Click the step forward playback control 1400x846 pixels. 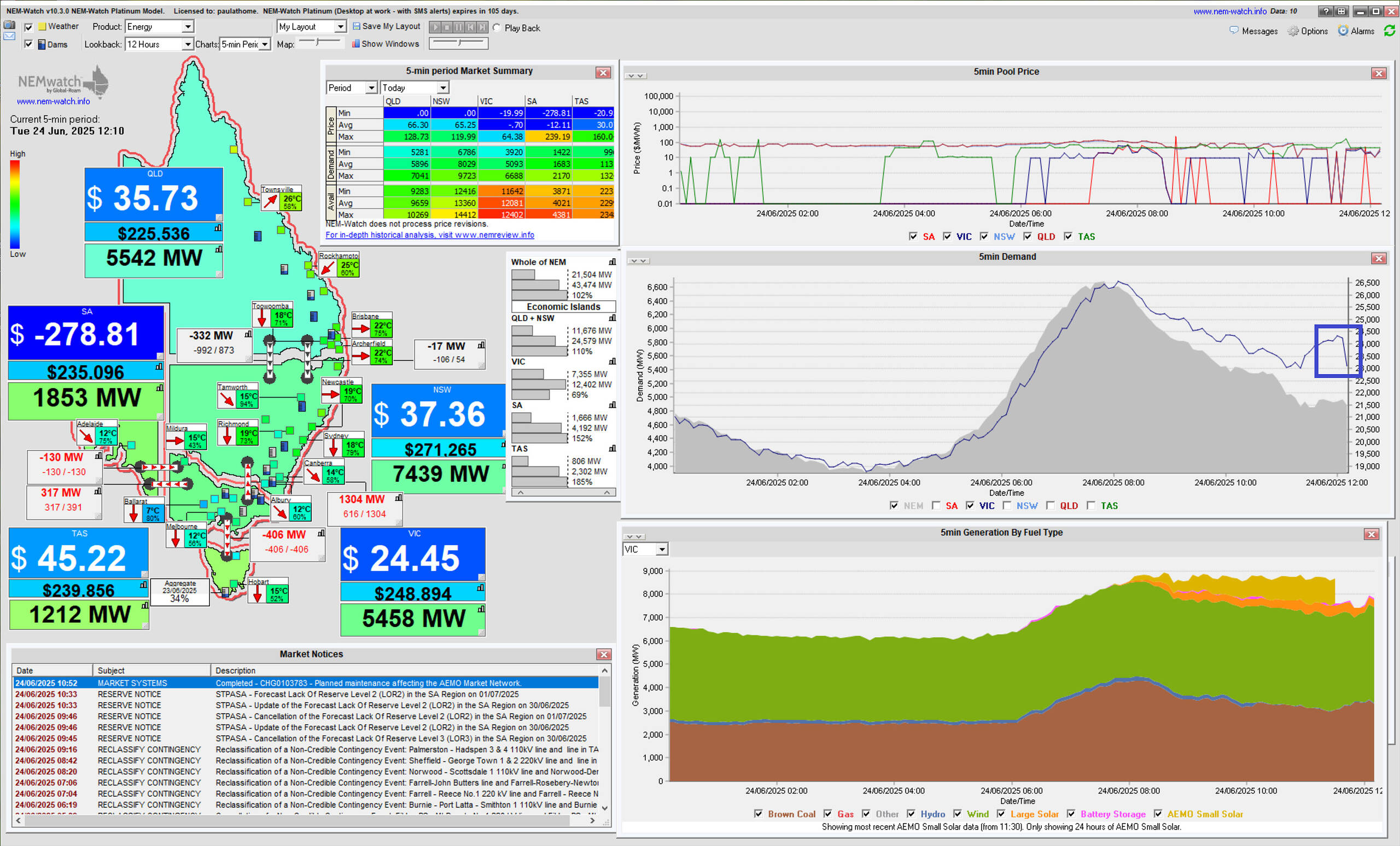point(482,27)
